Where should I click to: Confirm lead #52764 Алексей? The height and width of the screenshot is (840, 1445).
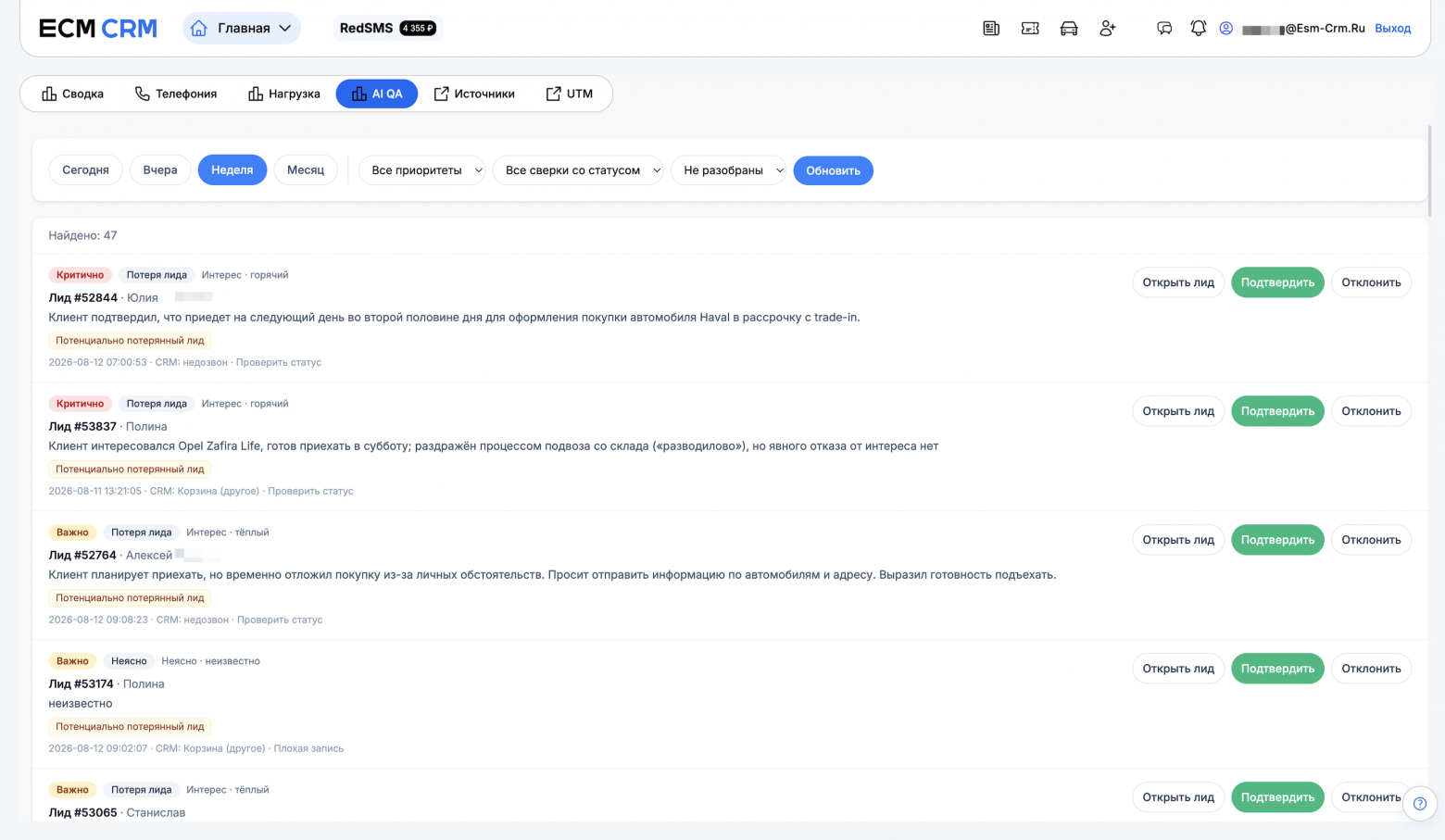coord(1277,540)
